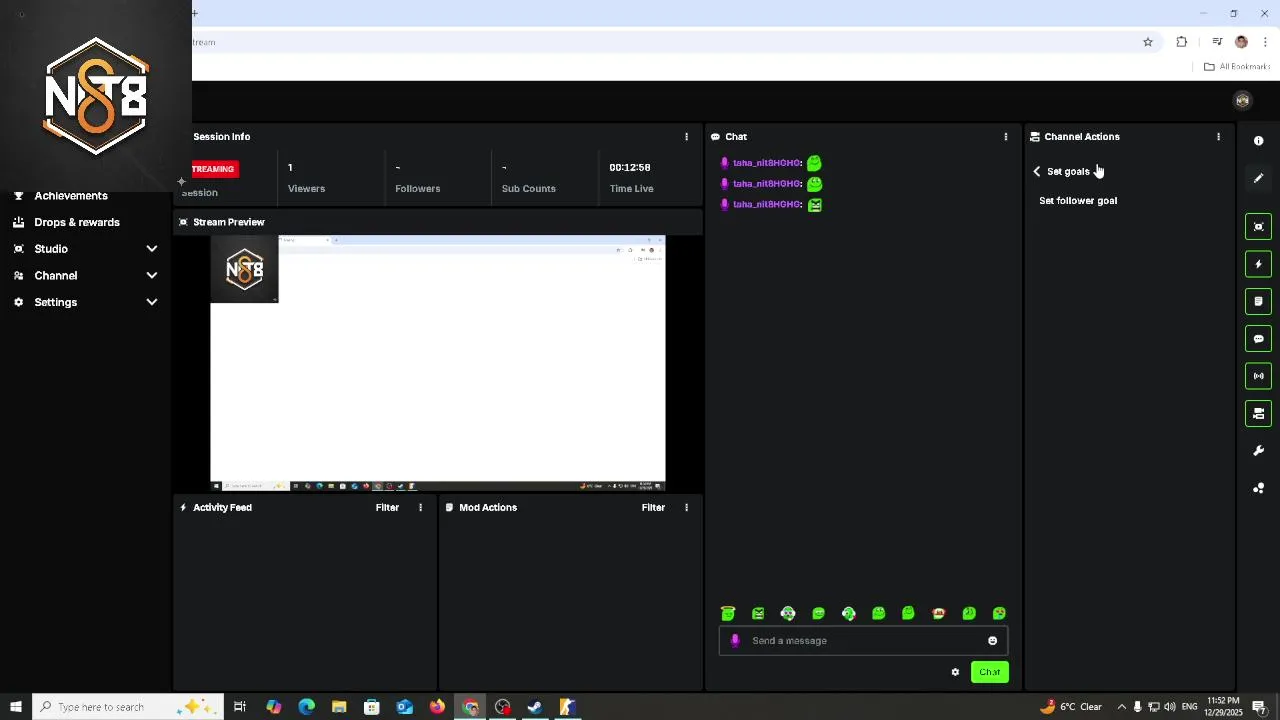Open Firefox from the Windows taskbar
Viewport: 1280px width, 720px height.
(437, 707)
